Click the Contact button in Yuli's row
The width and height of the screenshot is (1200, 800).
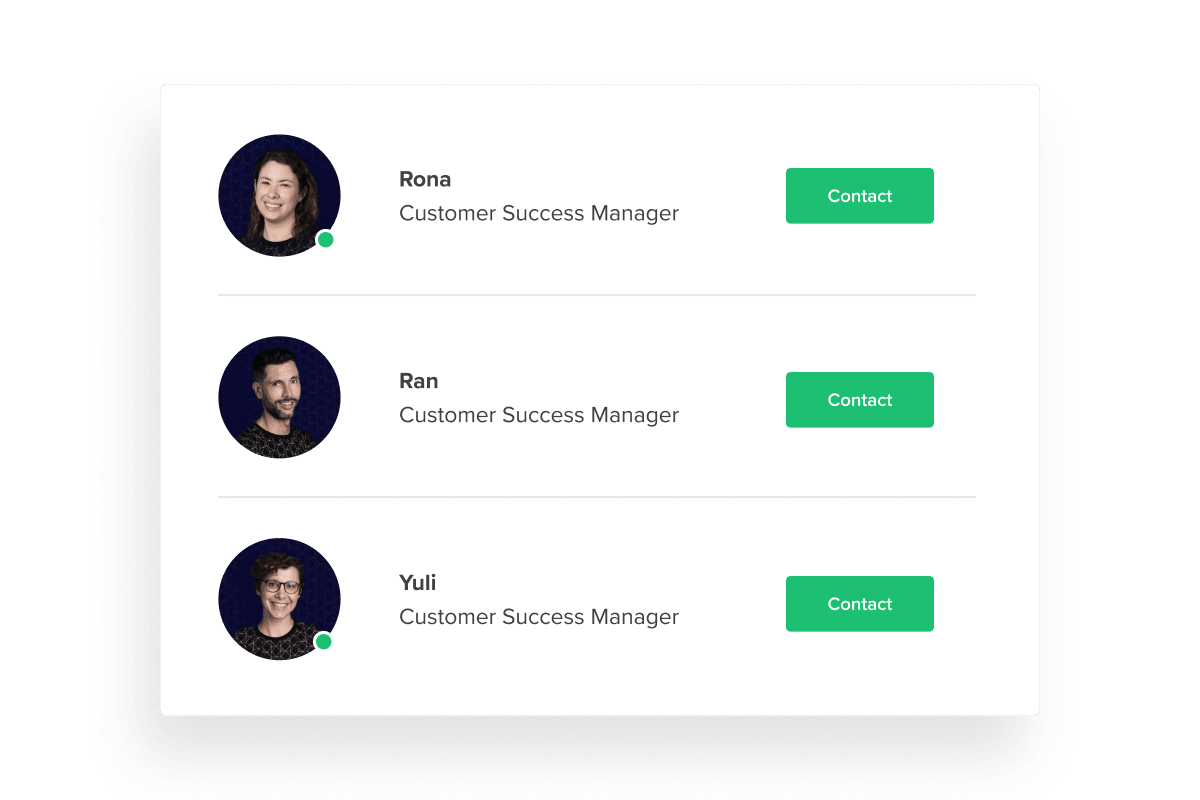(860, 604)
